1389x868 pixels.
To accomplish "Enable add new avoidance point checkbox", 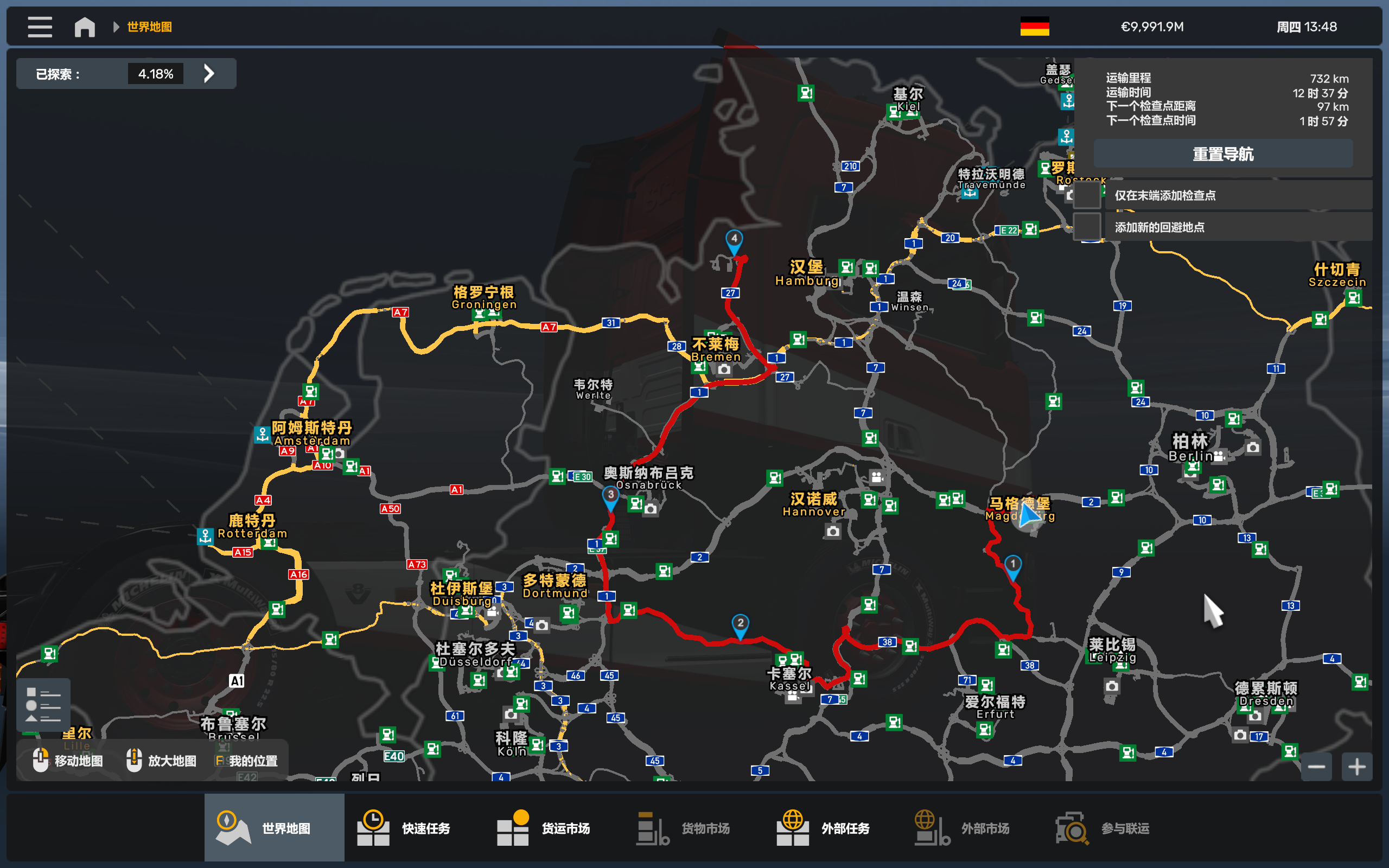I will pyautogui.click(x=1087, y=227).
